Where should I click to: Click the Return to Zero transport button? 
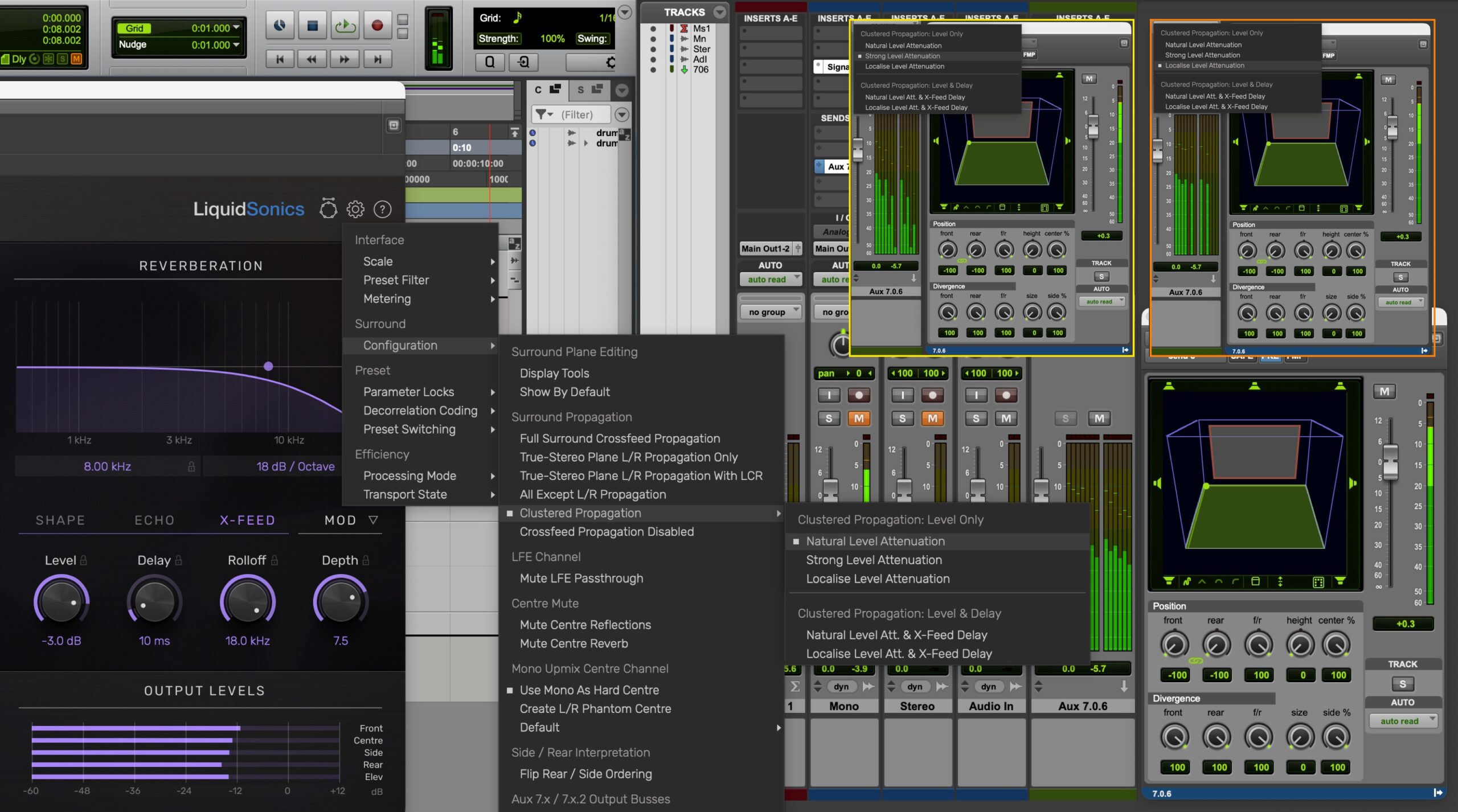point(280,59)
